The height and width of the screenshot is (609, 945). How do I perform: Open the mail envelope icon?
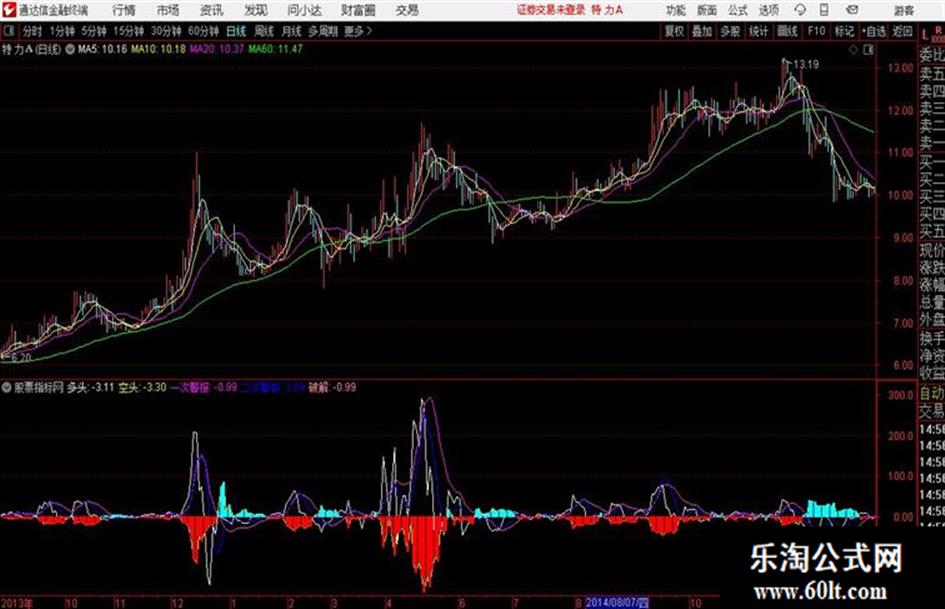(x=852, y=10)
